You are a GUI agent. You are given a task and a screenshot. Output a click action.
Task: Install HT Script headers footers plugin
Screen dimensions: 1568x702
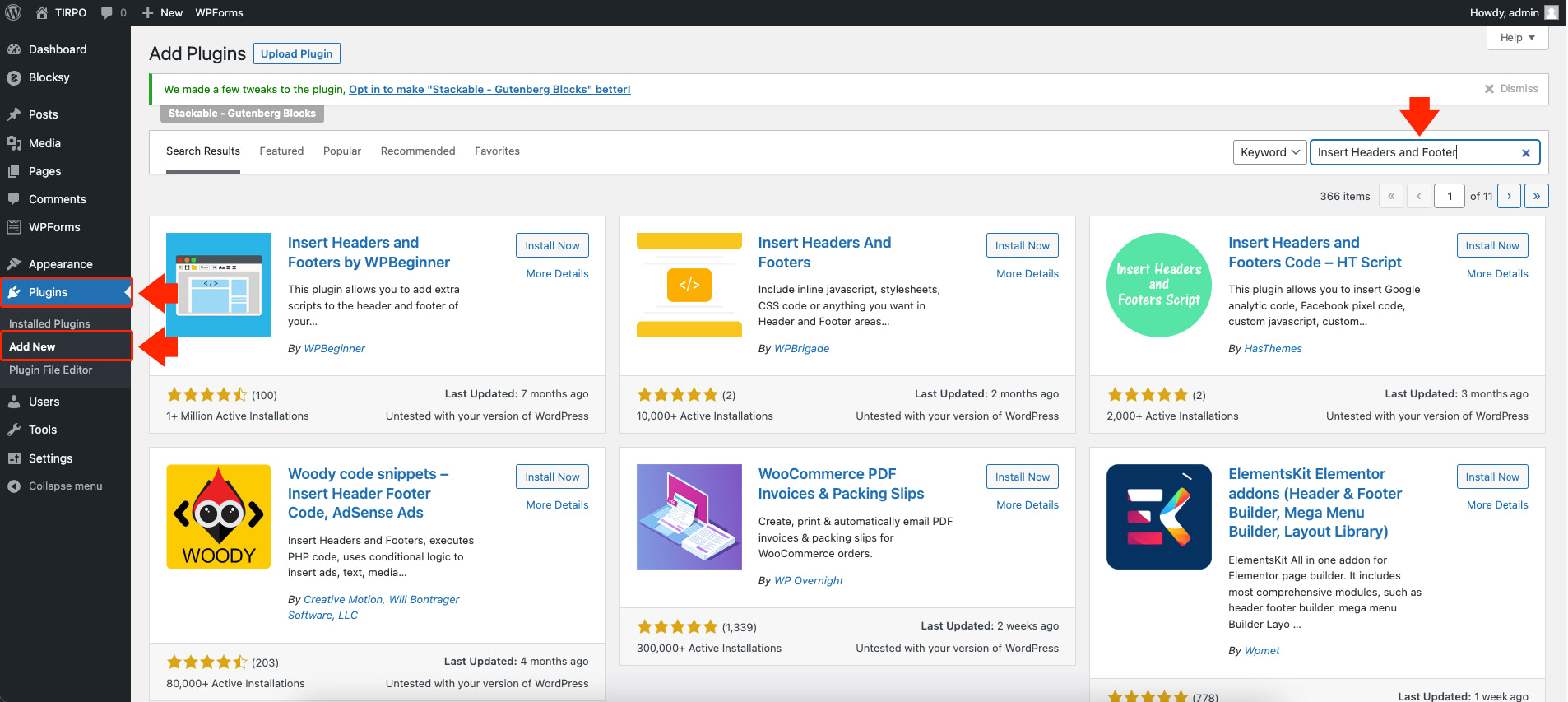pos(1492,245)
